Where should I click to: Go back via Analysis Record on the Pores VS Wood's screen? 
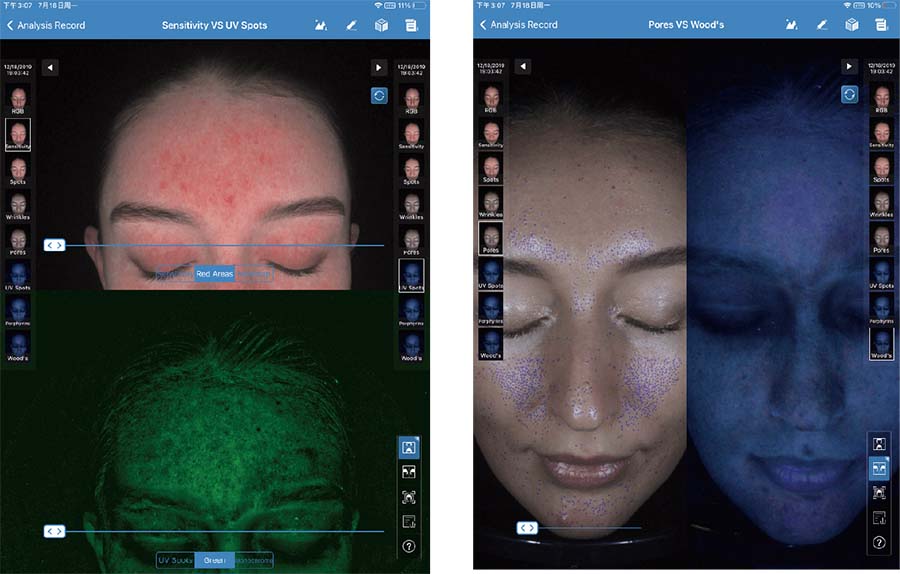tap(518, 25)
